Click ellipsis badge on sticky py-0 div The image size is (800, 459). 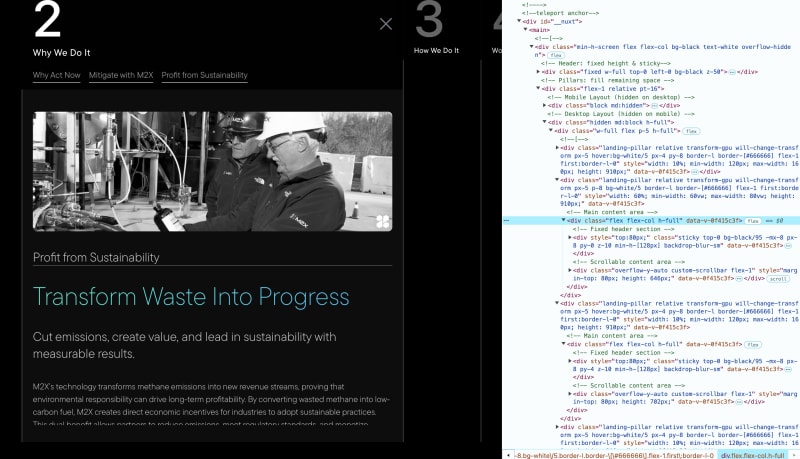tap(788, 245)
